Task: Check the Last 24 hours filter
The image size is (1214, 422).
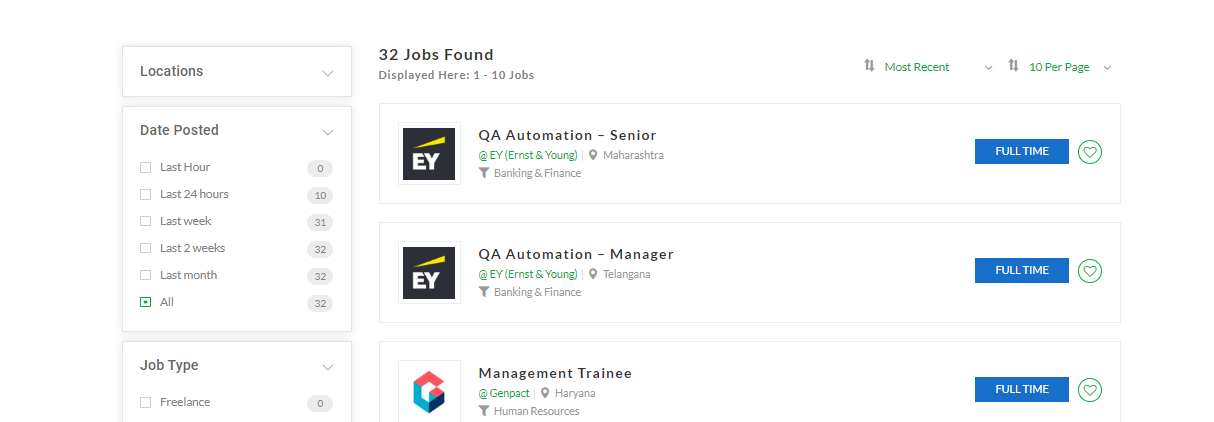Action: [x=145, y=194]
